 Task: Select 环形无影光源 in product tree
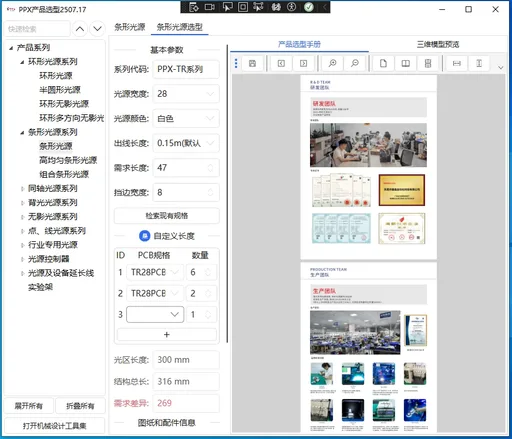click(x=64, y=104)
